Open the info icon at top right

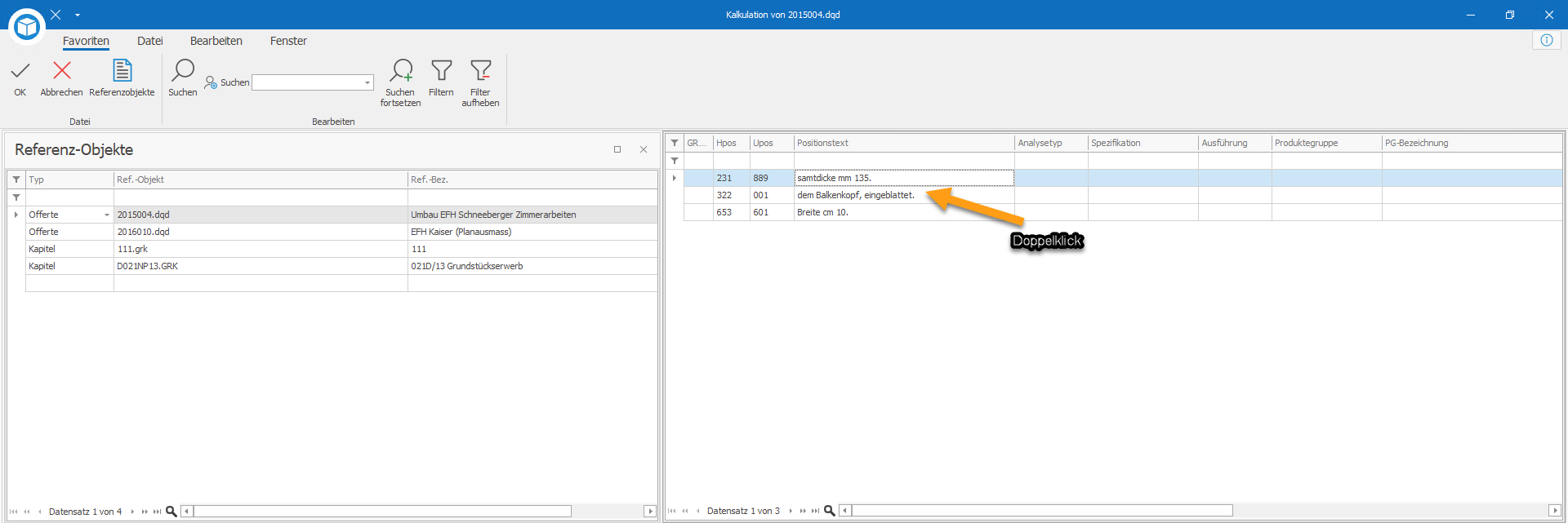tap(1547, 40)
